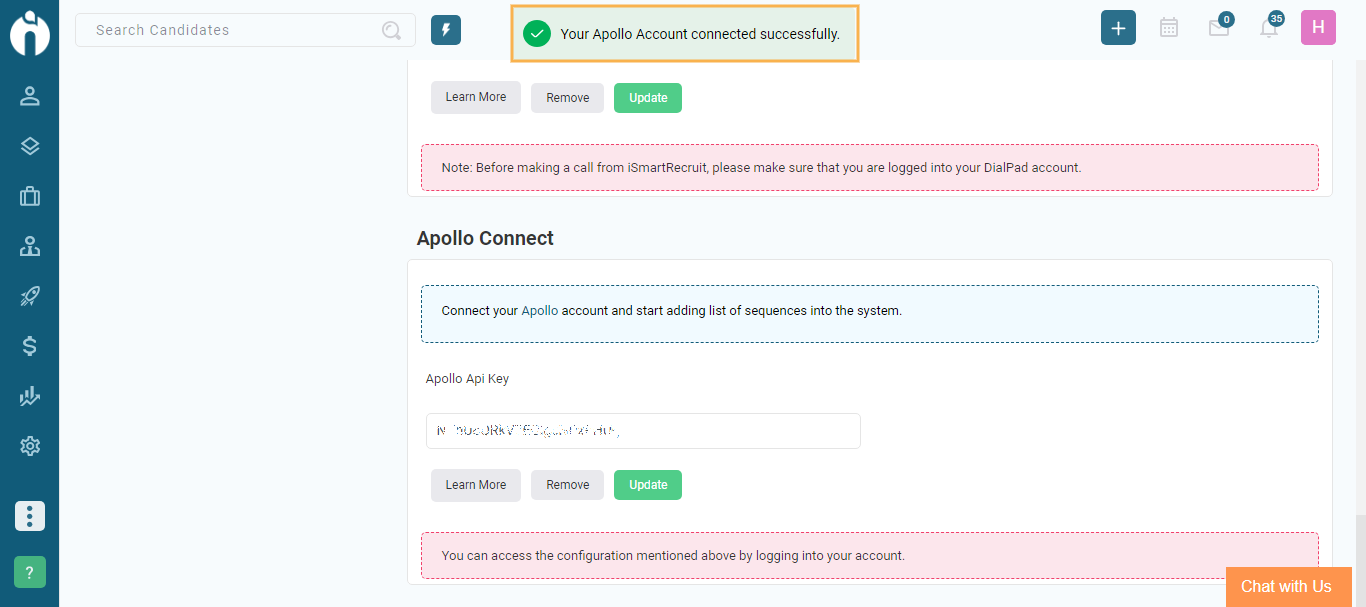1366x607 pixels.
Task: Open the Chat with Us widget
Action: (x=1286, y=587)
